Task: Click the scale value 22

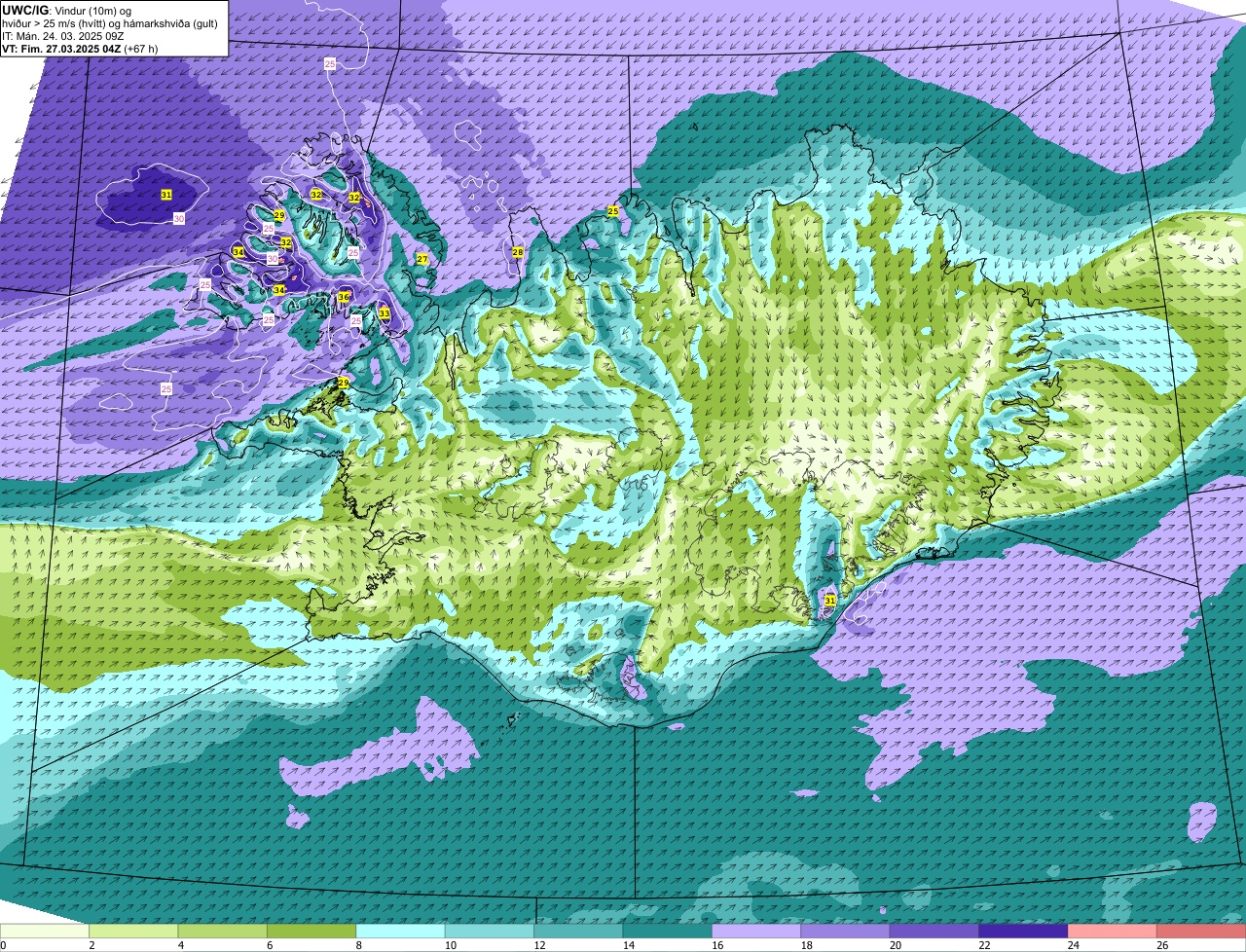Action: click(x=984, y=944)
